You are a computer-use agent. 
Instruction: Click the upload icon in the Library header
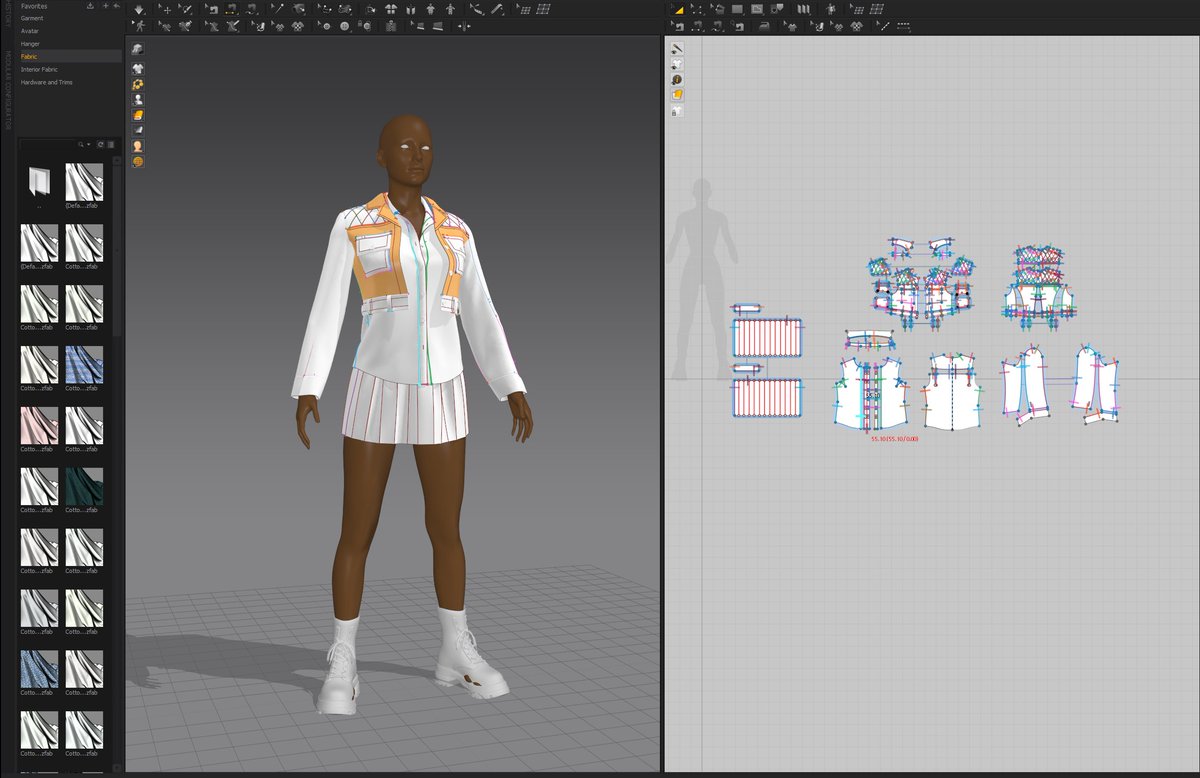(x=89, y=8)
